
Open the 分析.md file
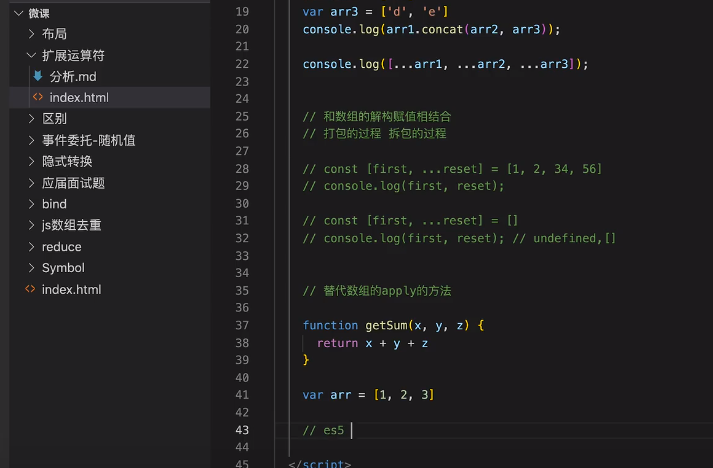point(73,76)
